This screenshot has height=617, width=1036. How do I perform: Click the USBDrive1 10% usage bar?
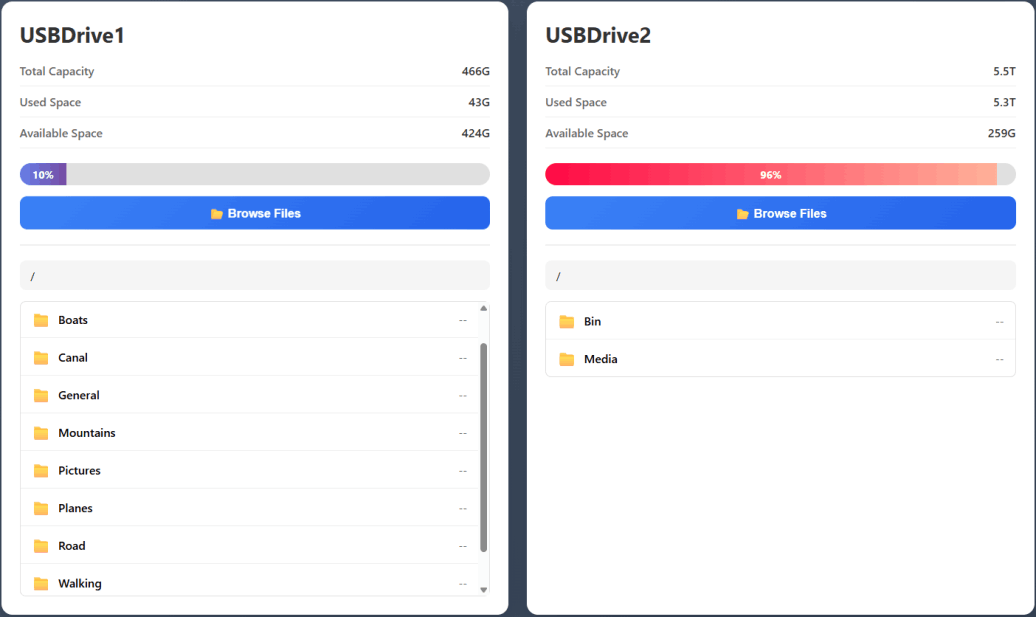[x=255, y=174]
